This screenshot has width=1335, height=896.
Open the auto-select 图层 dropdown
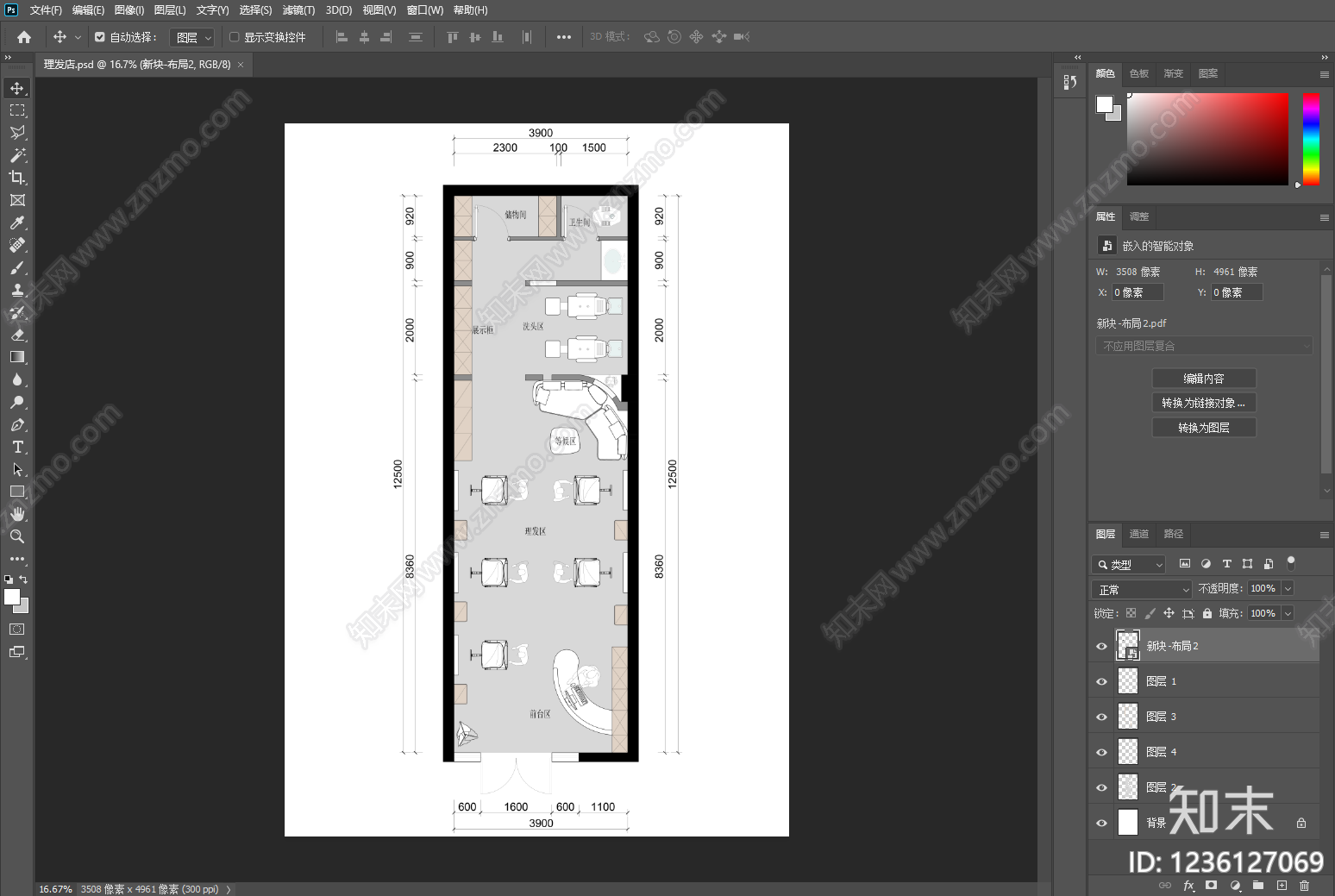coord(191,37)
